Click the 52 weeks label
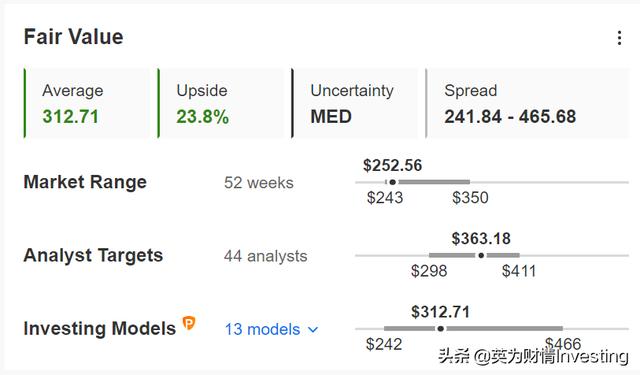Screen dimensions: 640x375 259,183
